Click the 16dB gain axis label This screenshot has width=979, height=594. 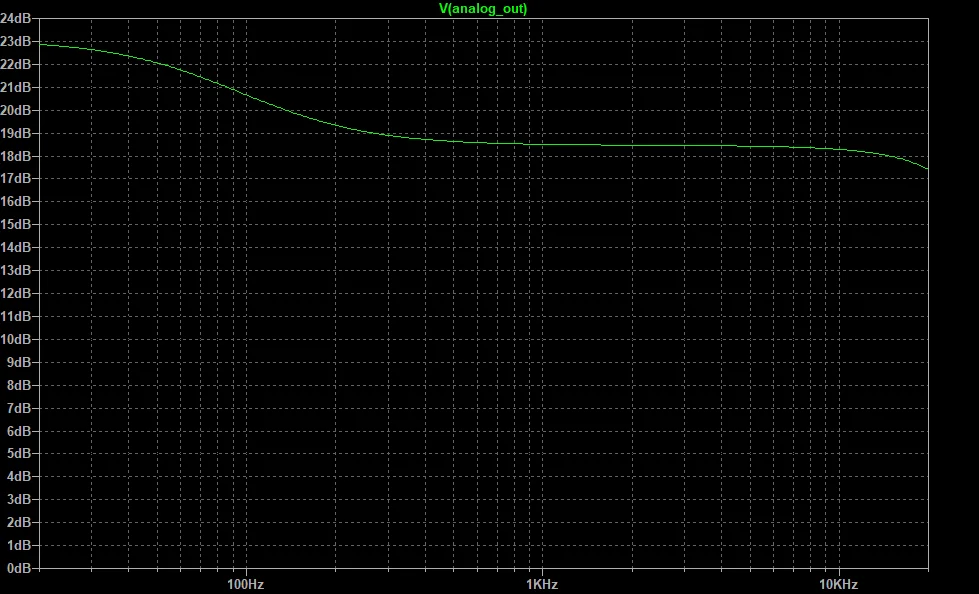(x=16, y=202)
